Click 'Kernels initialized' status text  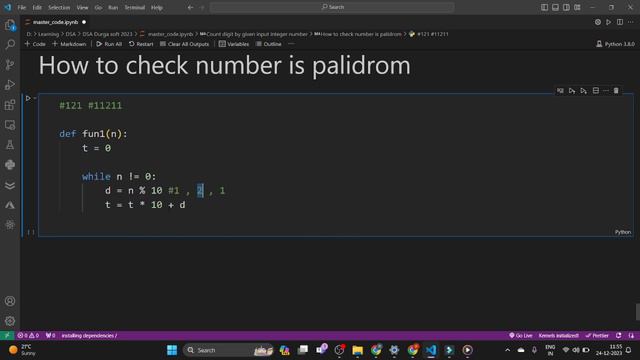tap(558, 336)
